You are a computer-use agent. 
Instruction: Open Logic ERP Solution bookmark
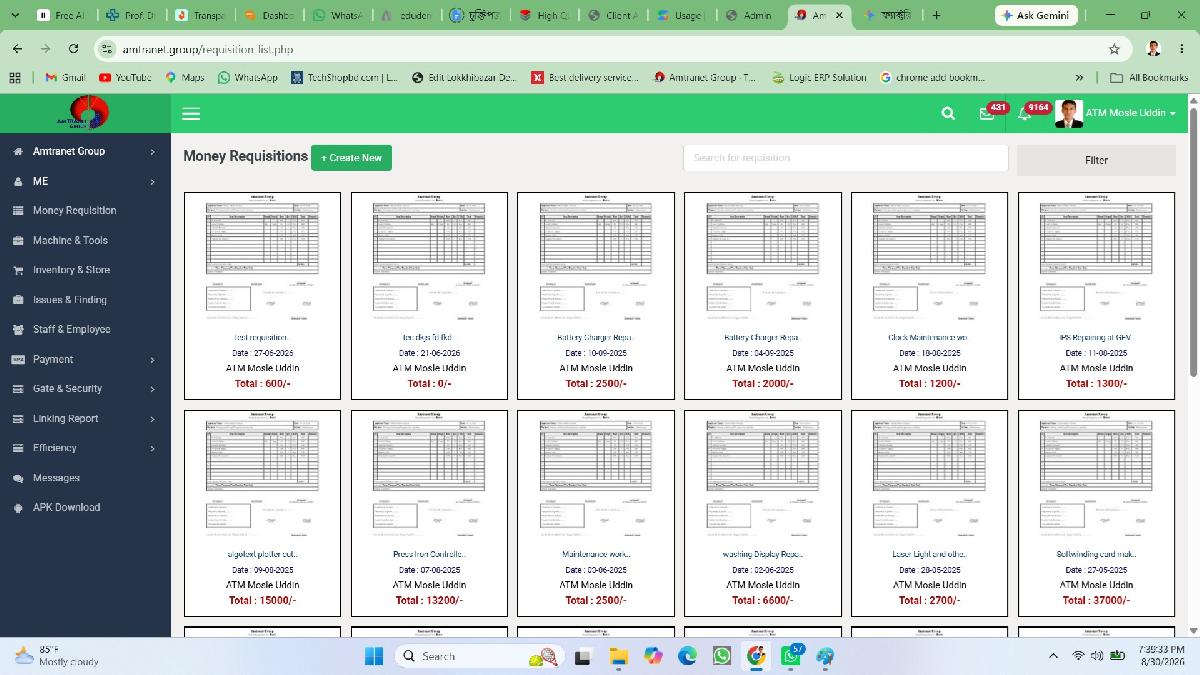pyautogui.click(x=819, y=77)
